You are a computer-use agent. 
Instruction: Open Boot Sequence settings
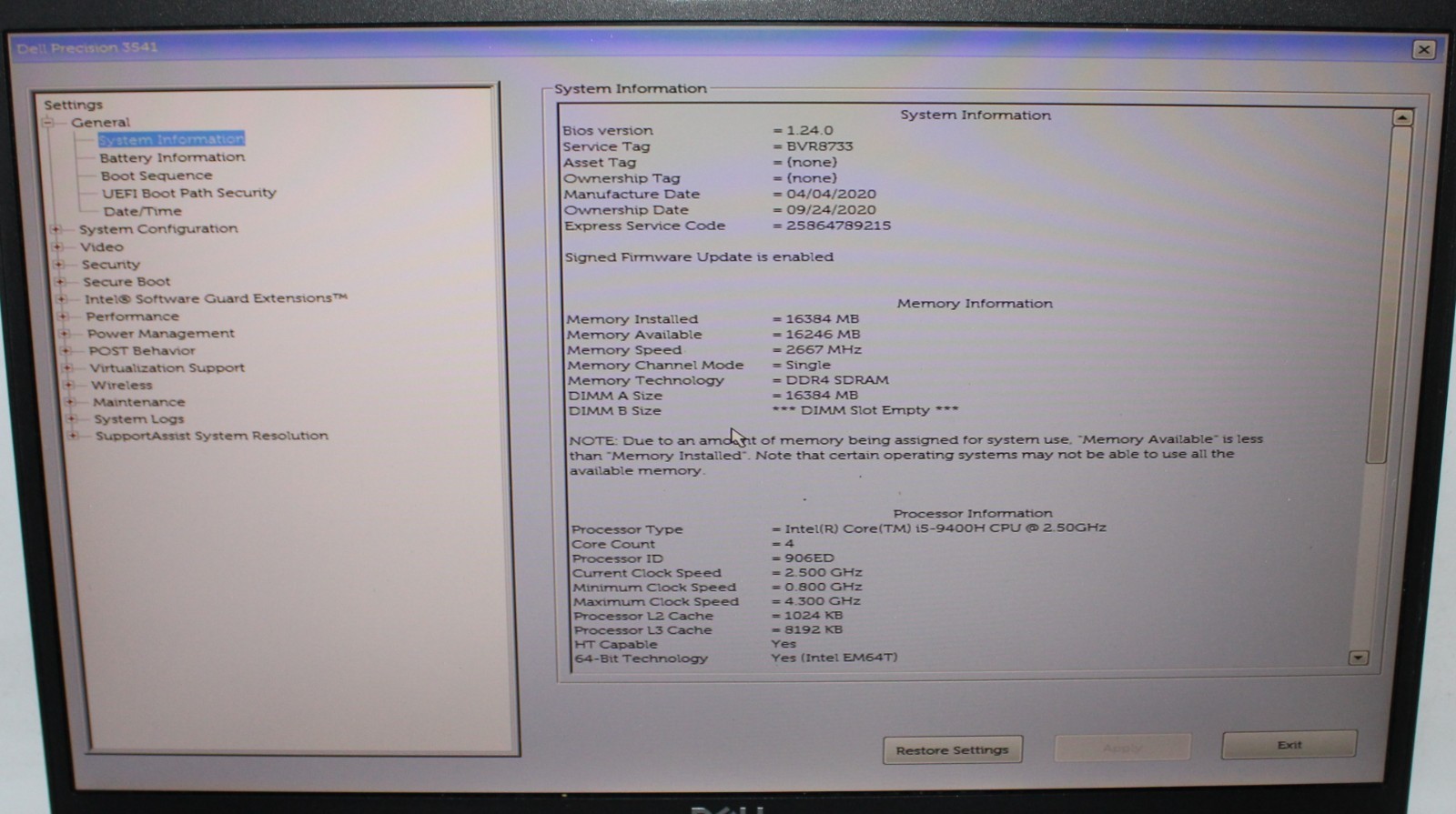click(x=156, y=176)
